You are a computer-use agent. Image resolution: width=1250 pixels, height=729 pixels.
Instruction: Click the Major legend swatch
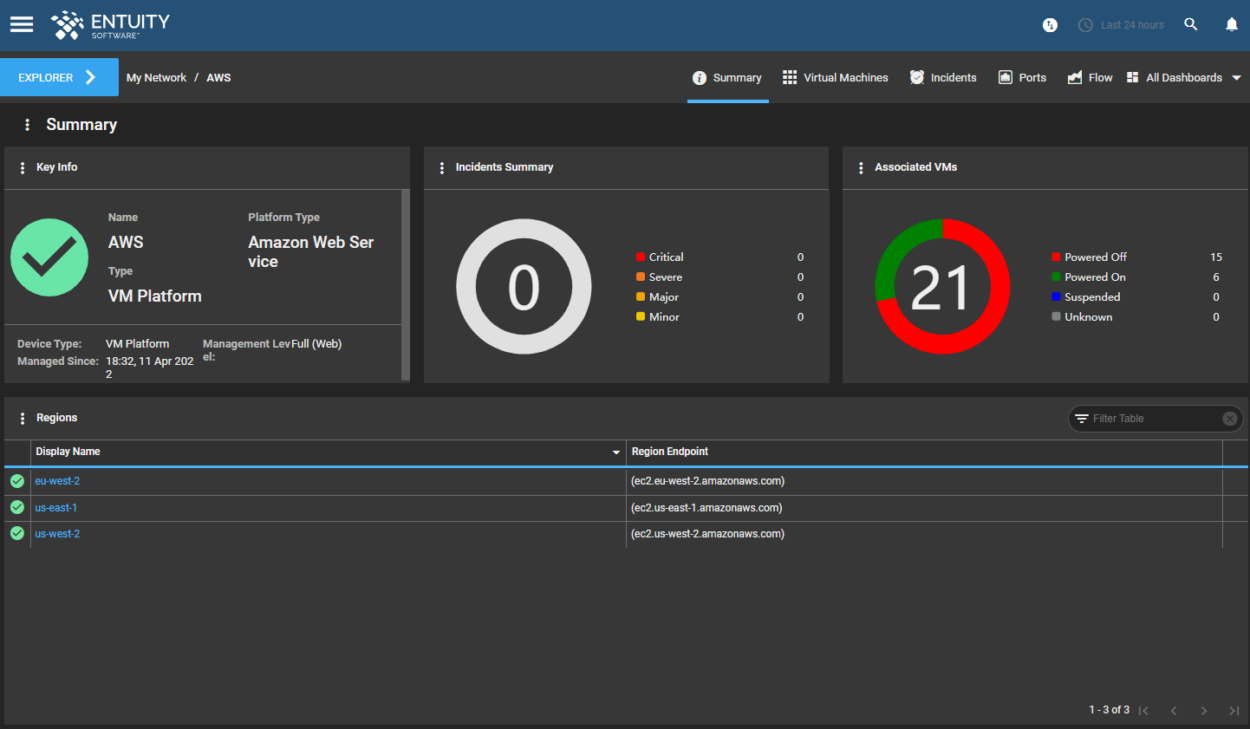click(x=640, y=297)
